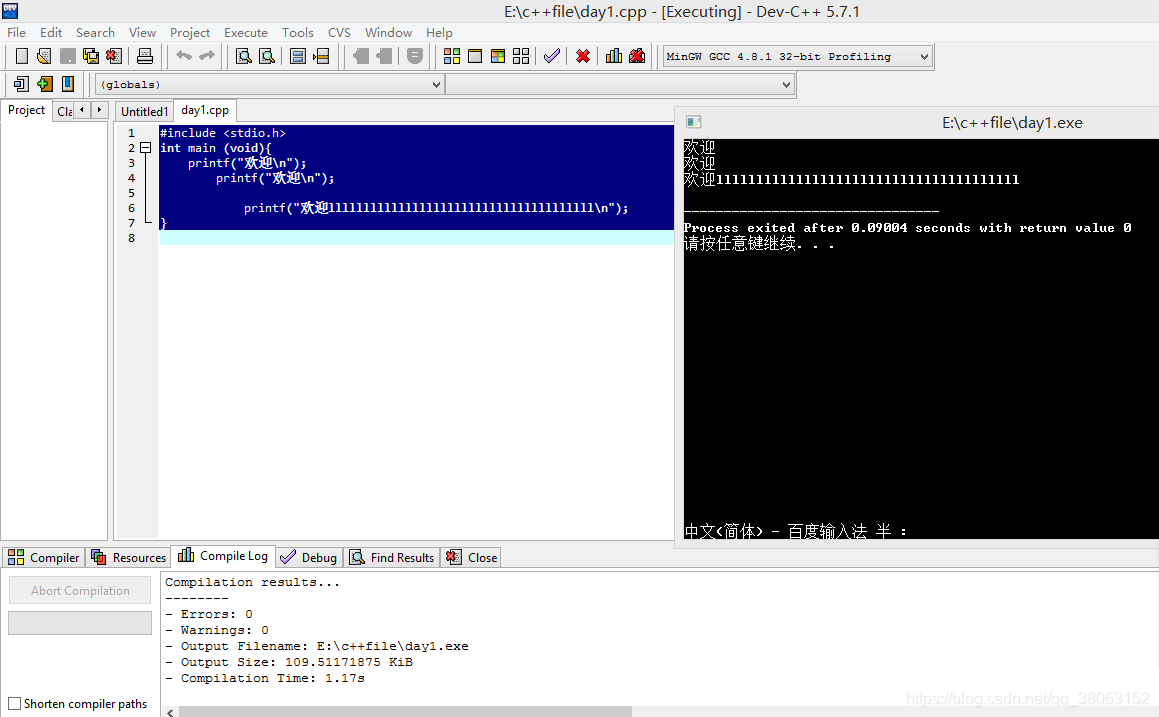1159x717 pixels.
Task: Run a syntax check with the checkmark icon
Action: [551, 56]
